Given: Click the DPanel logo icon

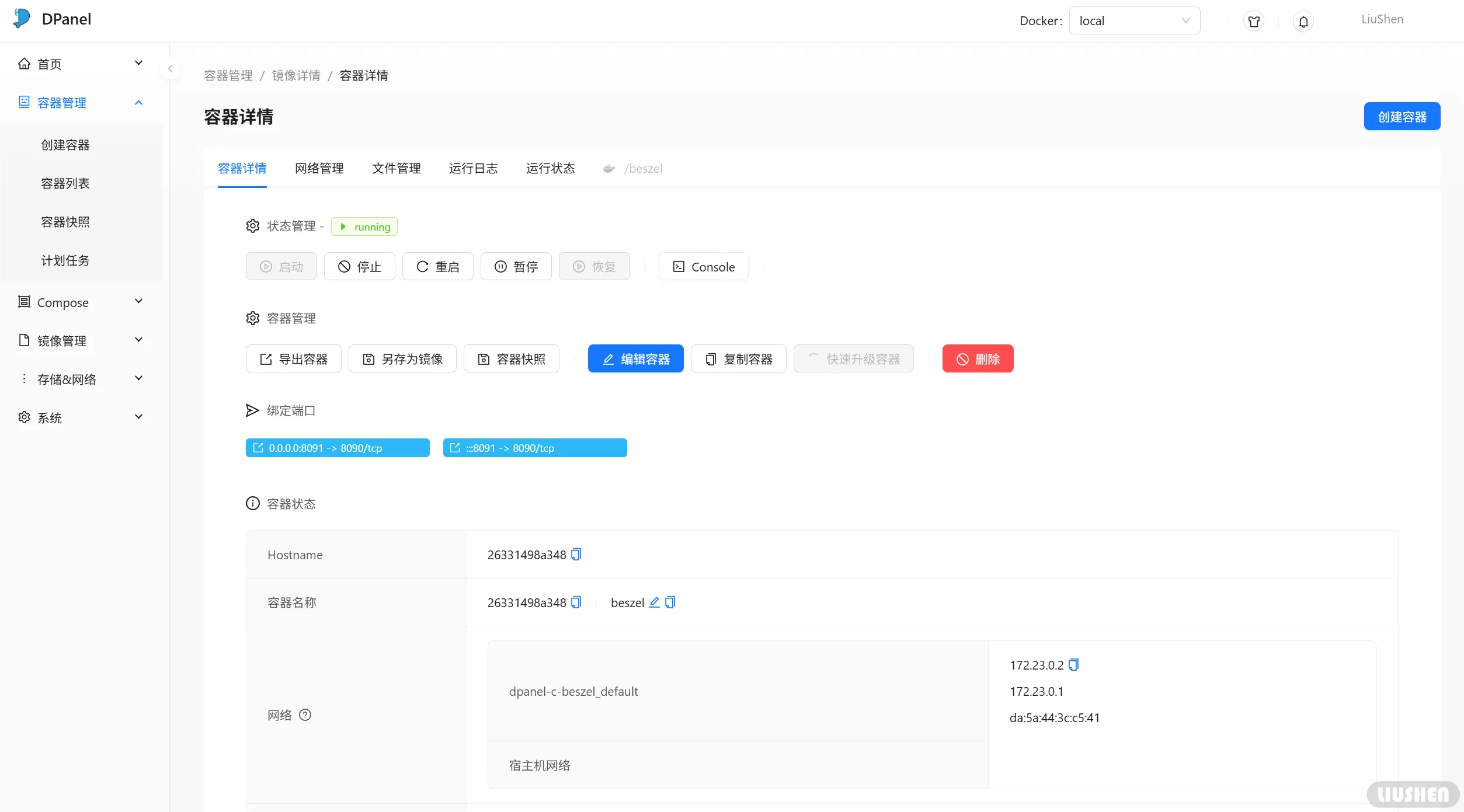Looking at the screenshot, I should pyautogui.click(x=22, y=19).
